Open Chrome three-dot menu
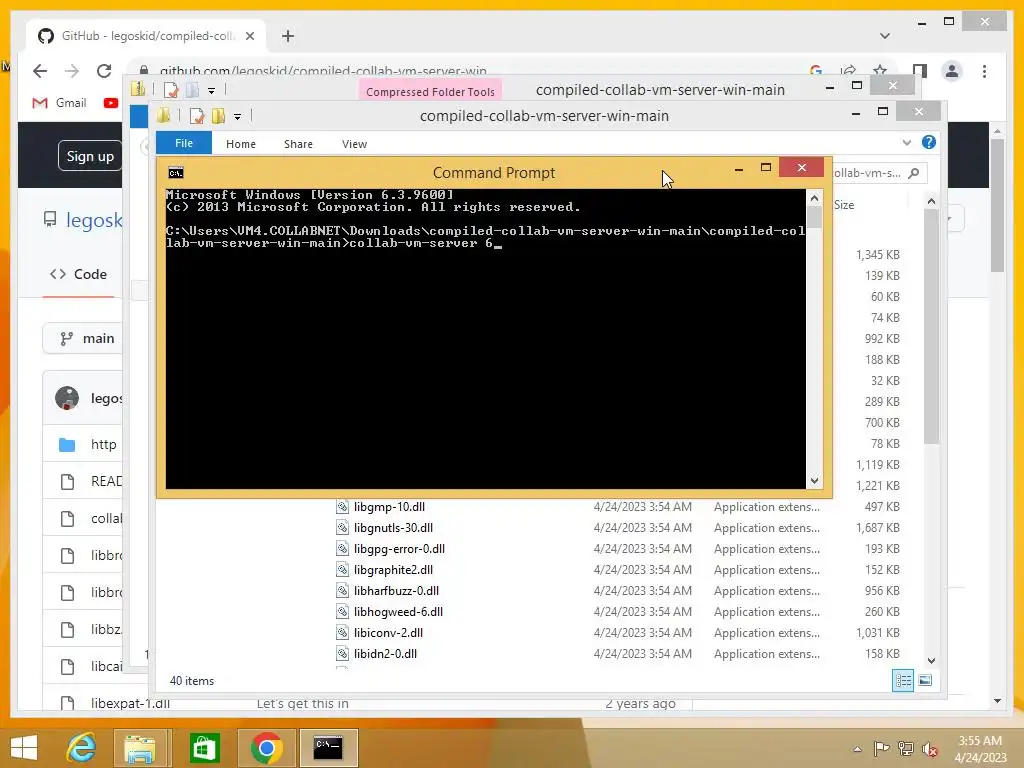The height and width of the screenshot is (768, 1024). (x=984, y=71)
